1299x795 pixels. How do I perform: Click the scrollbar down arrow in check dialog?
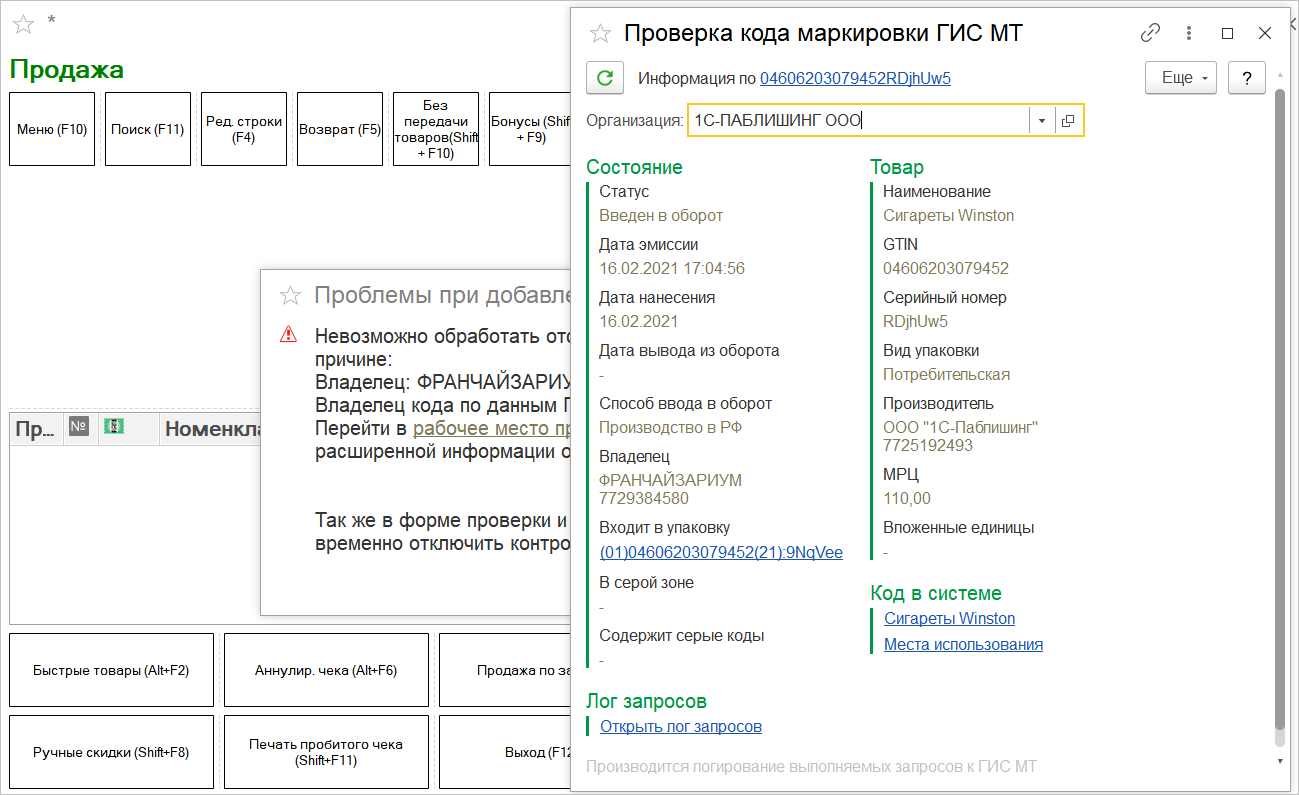(1280, 761)
